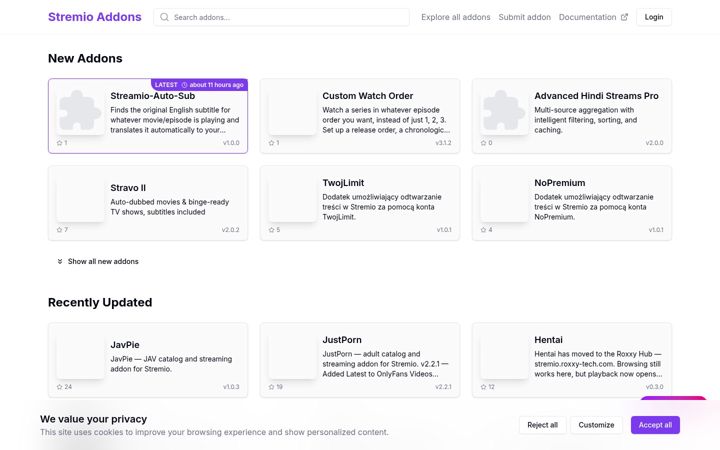Image resolution: width=720 pixels, height=450 pixels.
Task: Accept all cookies
Action: 655,425
